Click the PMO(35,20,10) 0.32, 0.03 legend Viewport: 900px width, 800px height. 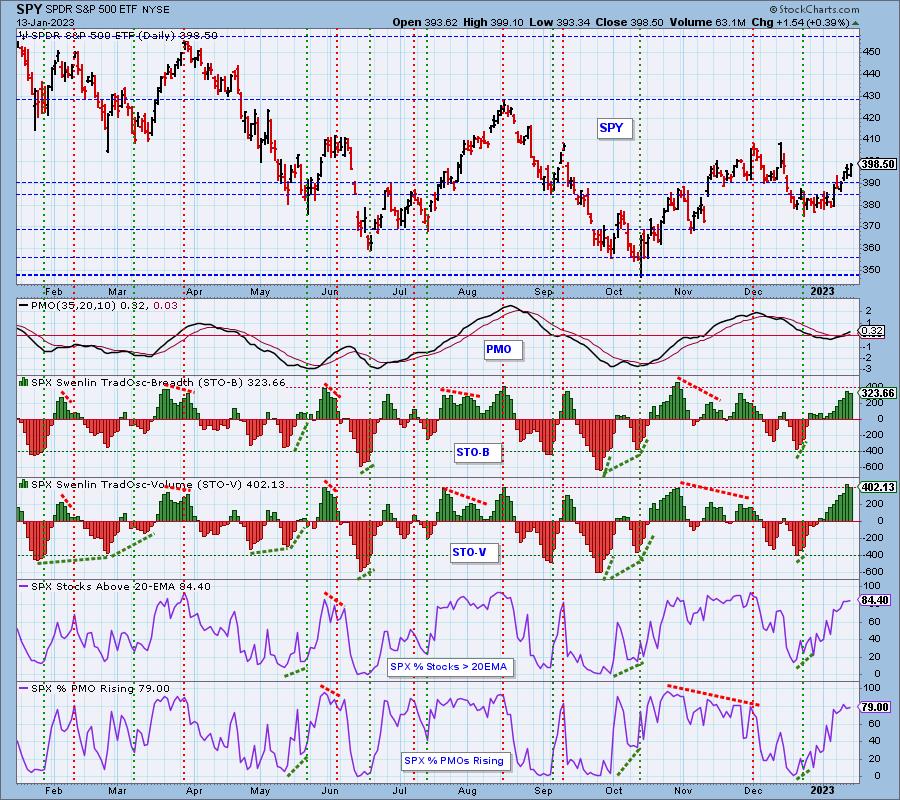click(x=104, y=305)
